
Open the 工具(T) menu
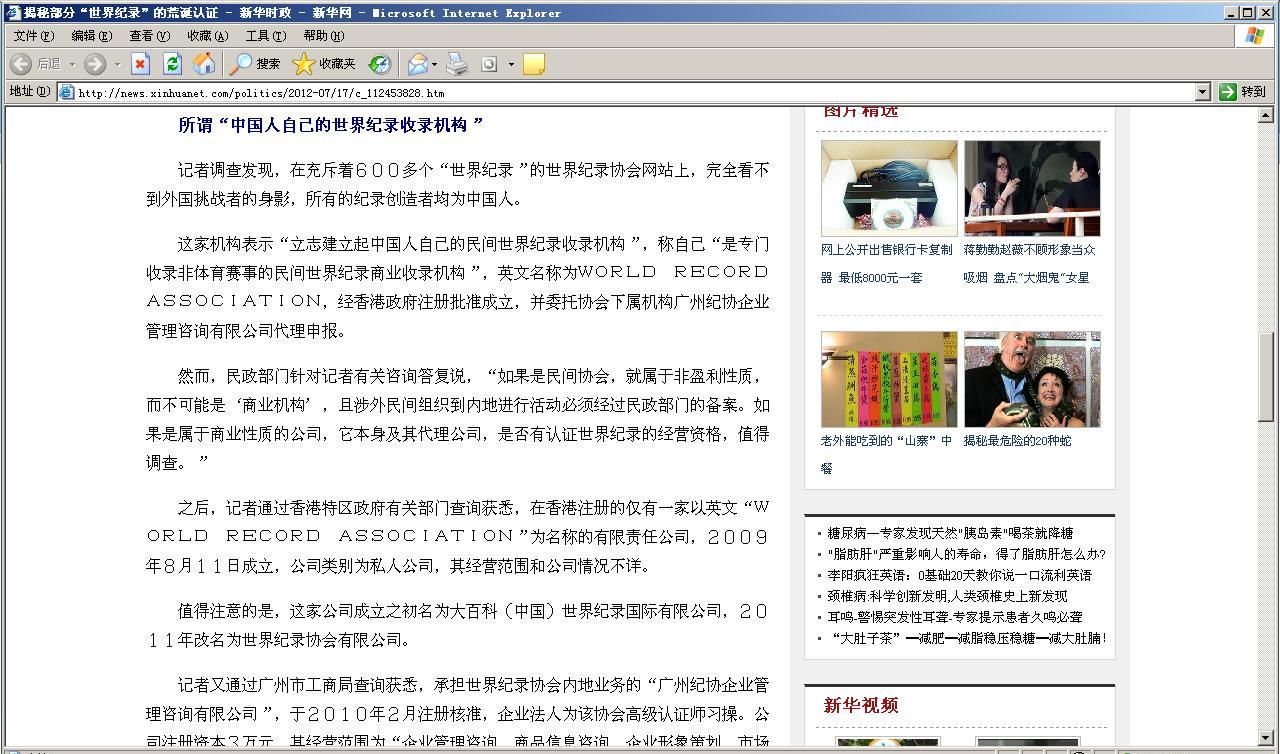[265, 36]
